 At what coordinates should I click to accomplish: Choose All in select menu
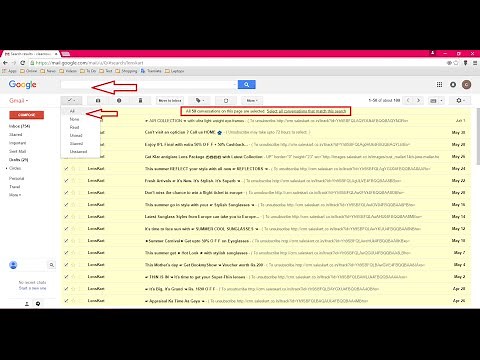[x=72, y=111]
